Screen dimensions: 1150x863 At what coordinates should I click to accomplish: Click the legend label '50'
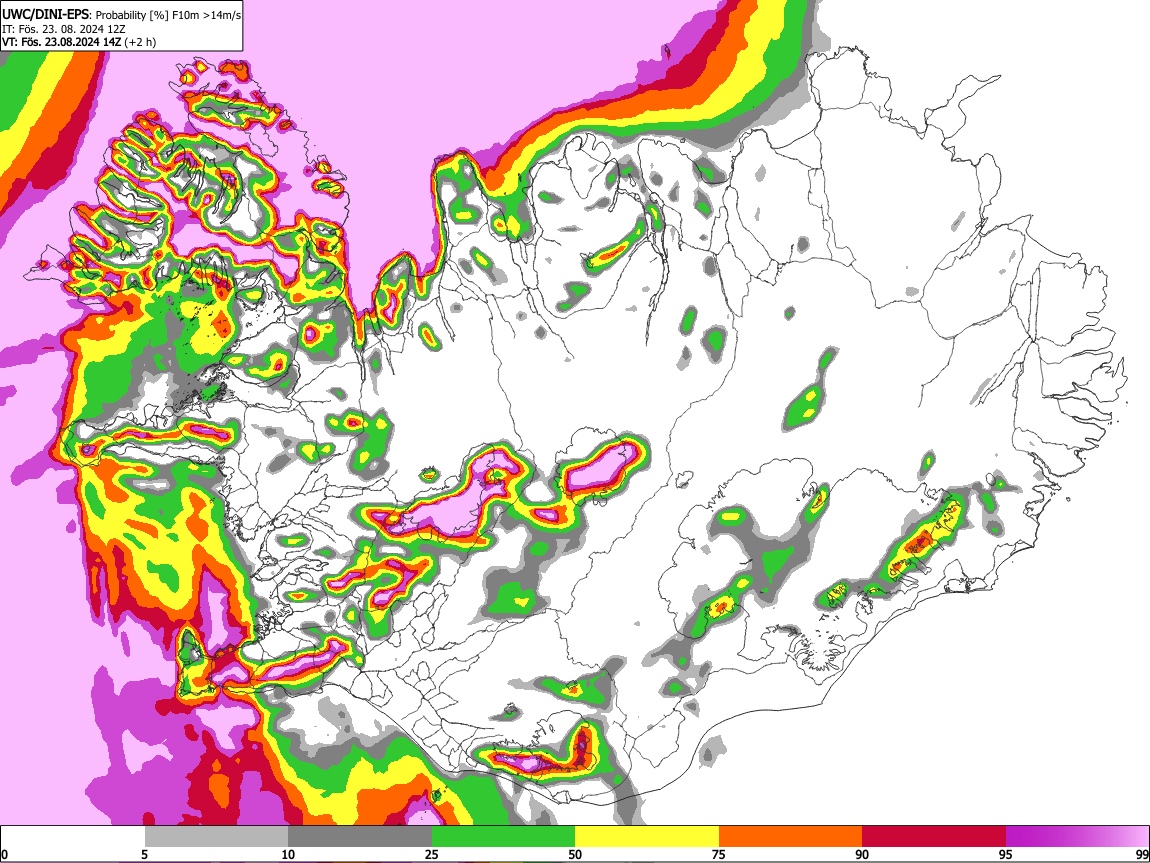coord(575,854)
